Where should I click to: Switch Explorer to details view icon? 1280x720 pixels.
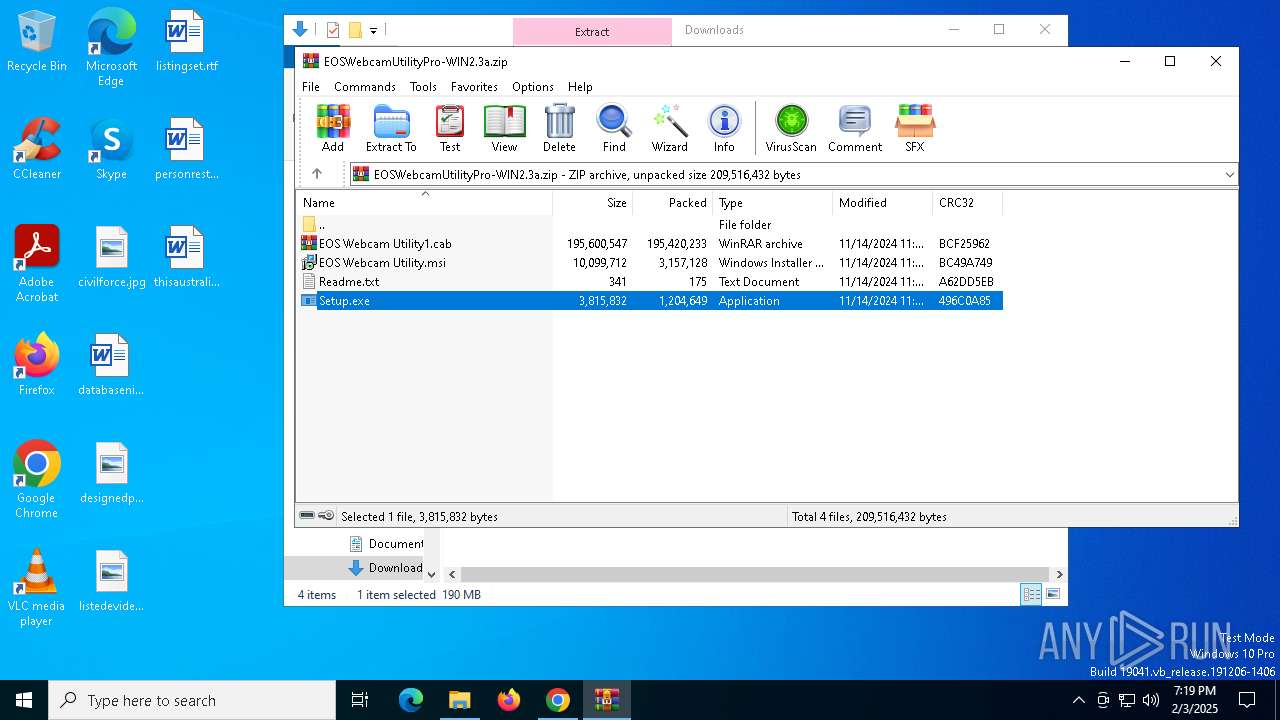1031,594
